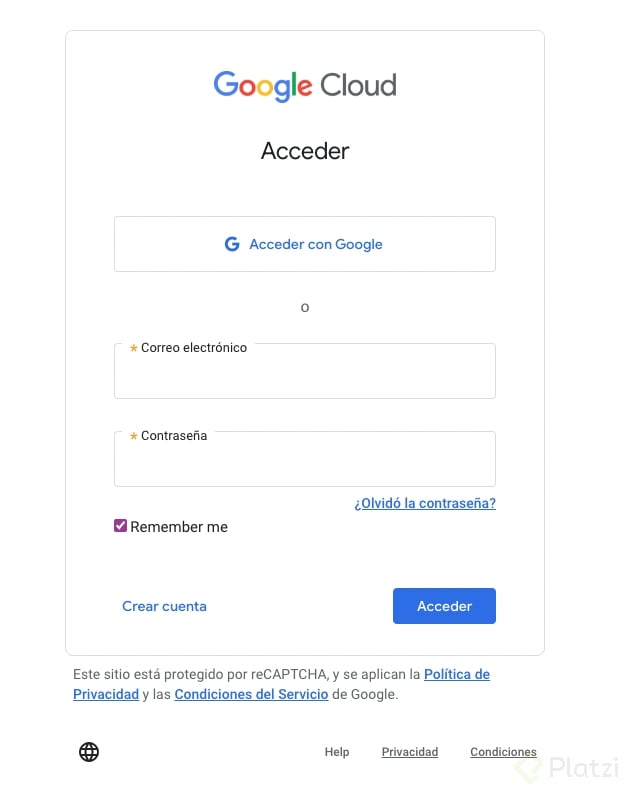
Task: Click the Google G logo icon
Action: click(x=232, y=244)
